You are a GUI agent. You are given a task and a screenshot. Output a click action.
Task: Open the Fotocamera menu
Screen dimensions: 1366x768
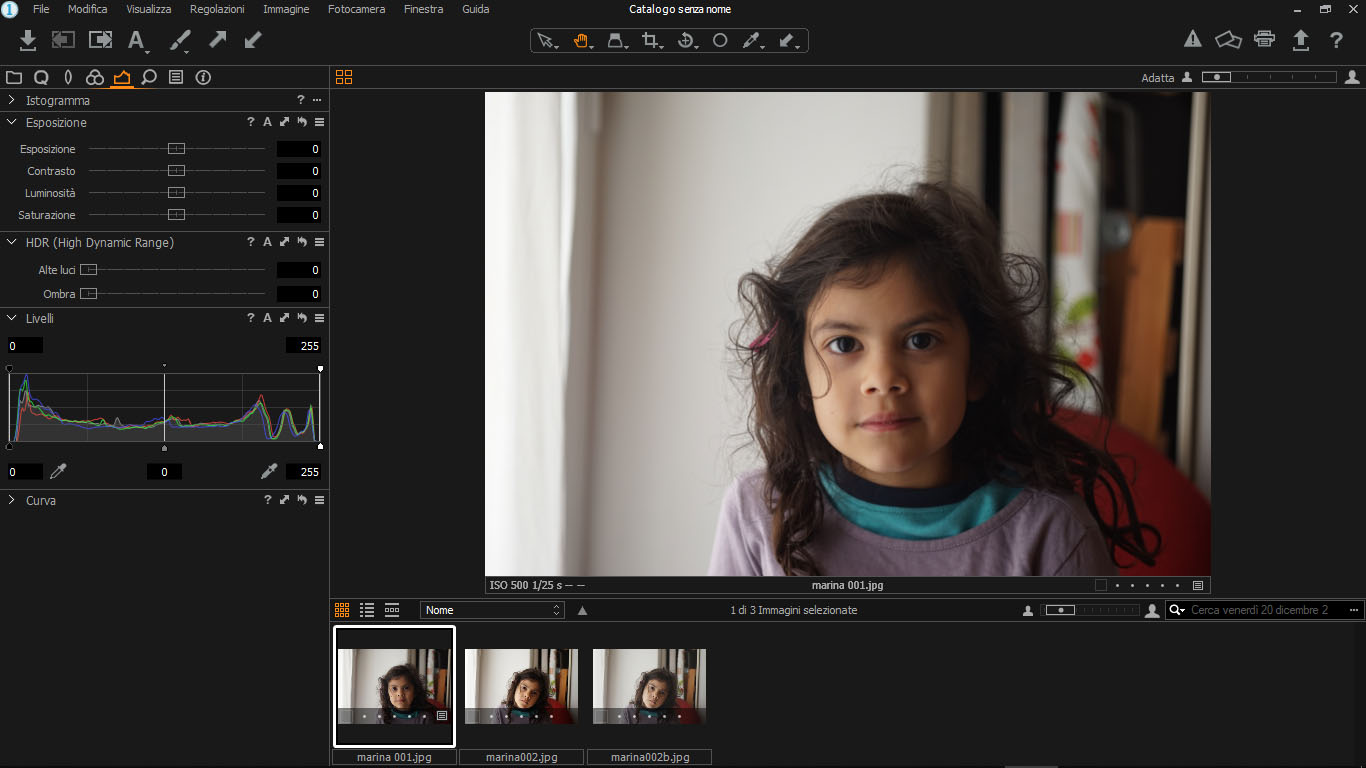tap(356, 9)
